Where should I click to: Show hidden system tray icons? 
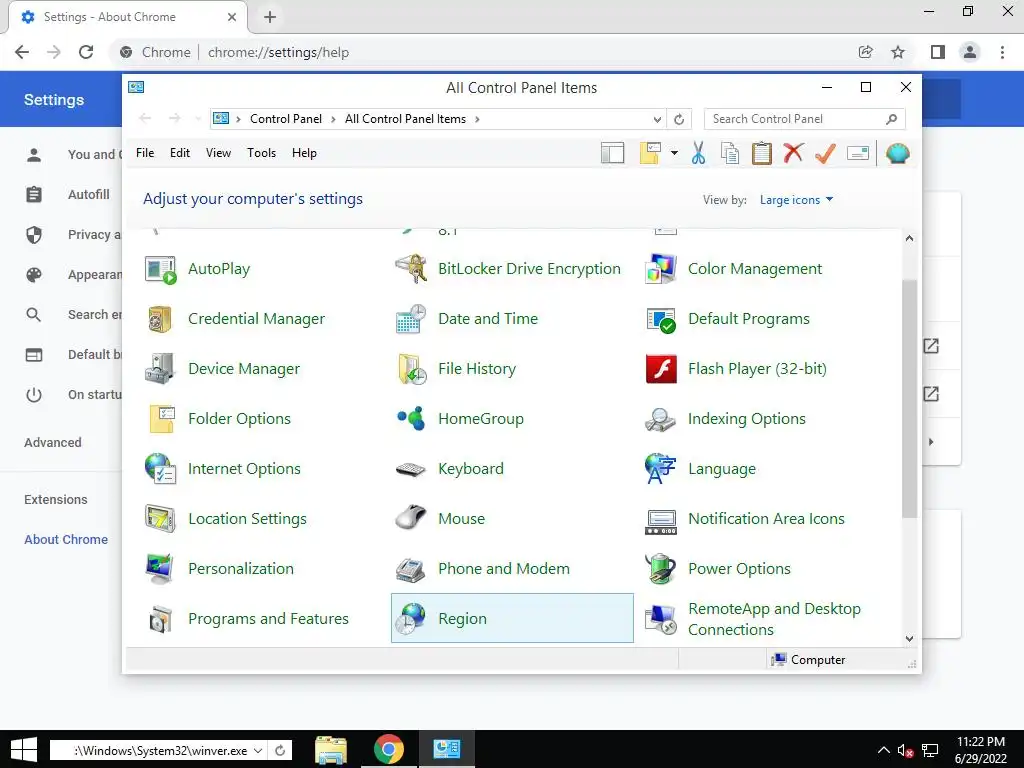pyautogui.click(x=883, y=750)
